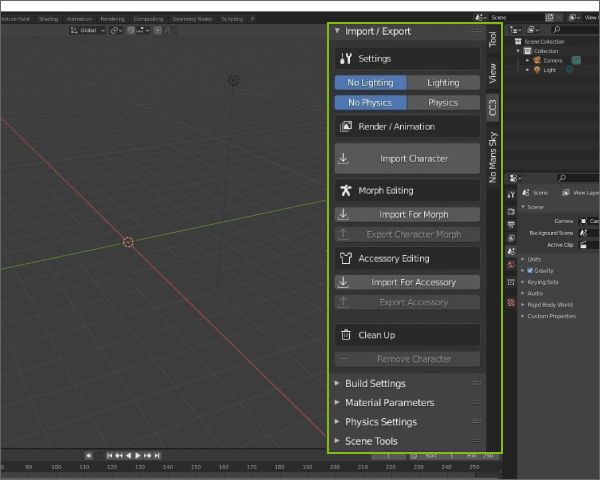Open the pivot point dropdown

tap(116, 30)
